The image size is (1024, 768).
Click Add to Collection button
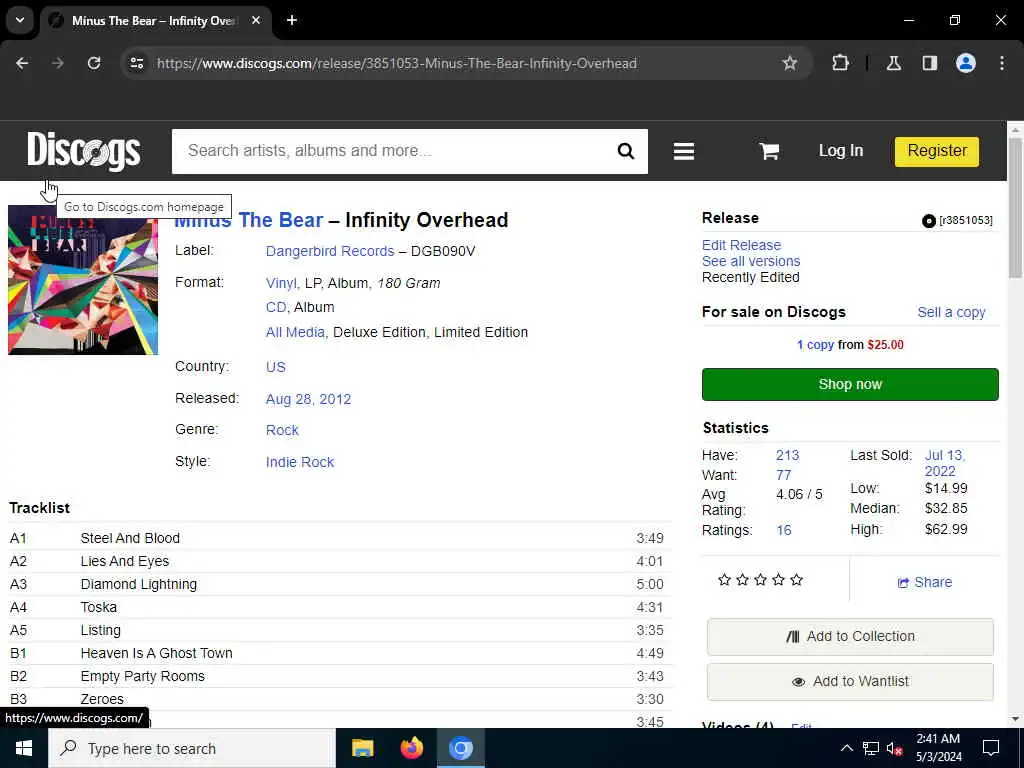(x=850, y=637)
